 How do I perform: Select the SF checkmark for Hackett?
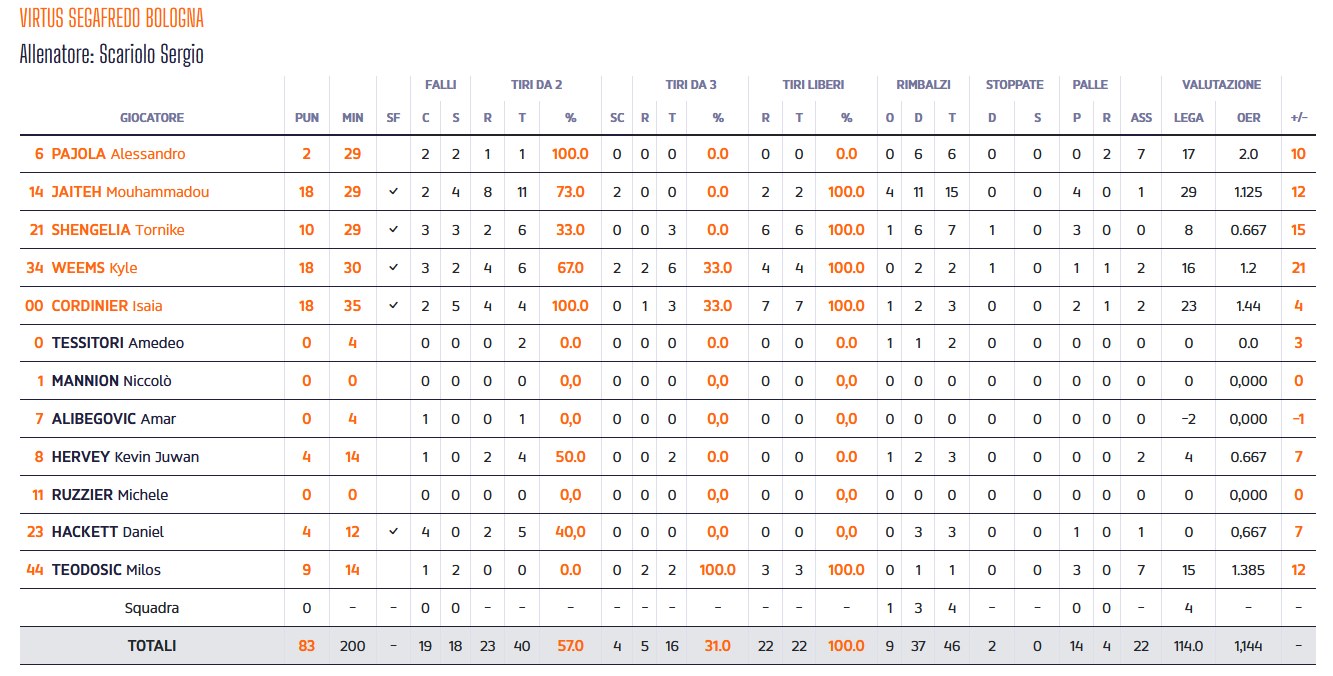click(393, 532)
